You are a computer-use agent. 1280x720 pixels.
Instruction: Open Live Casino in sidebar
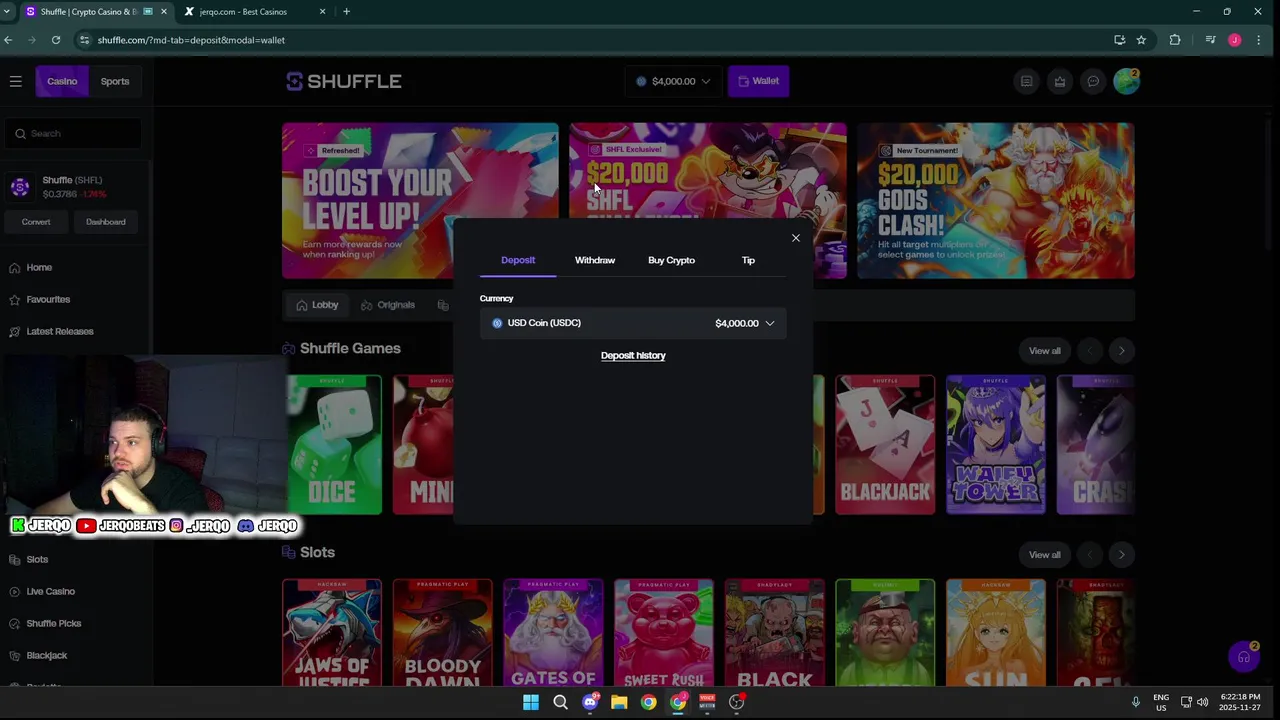50,591
